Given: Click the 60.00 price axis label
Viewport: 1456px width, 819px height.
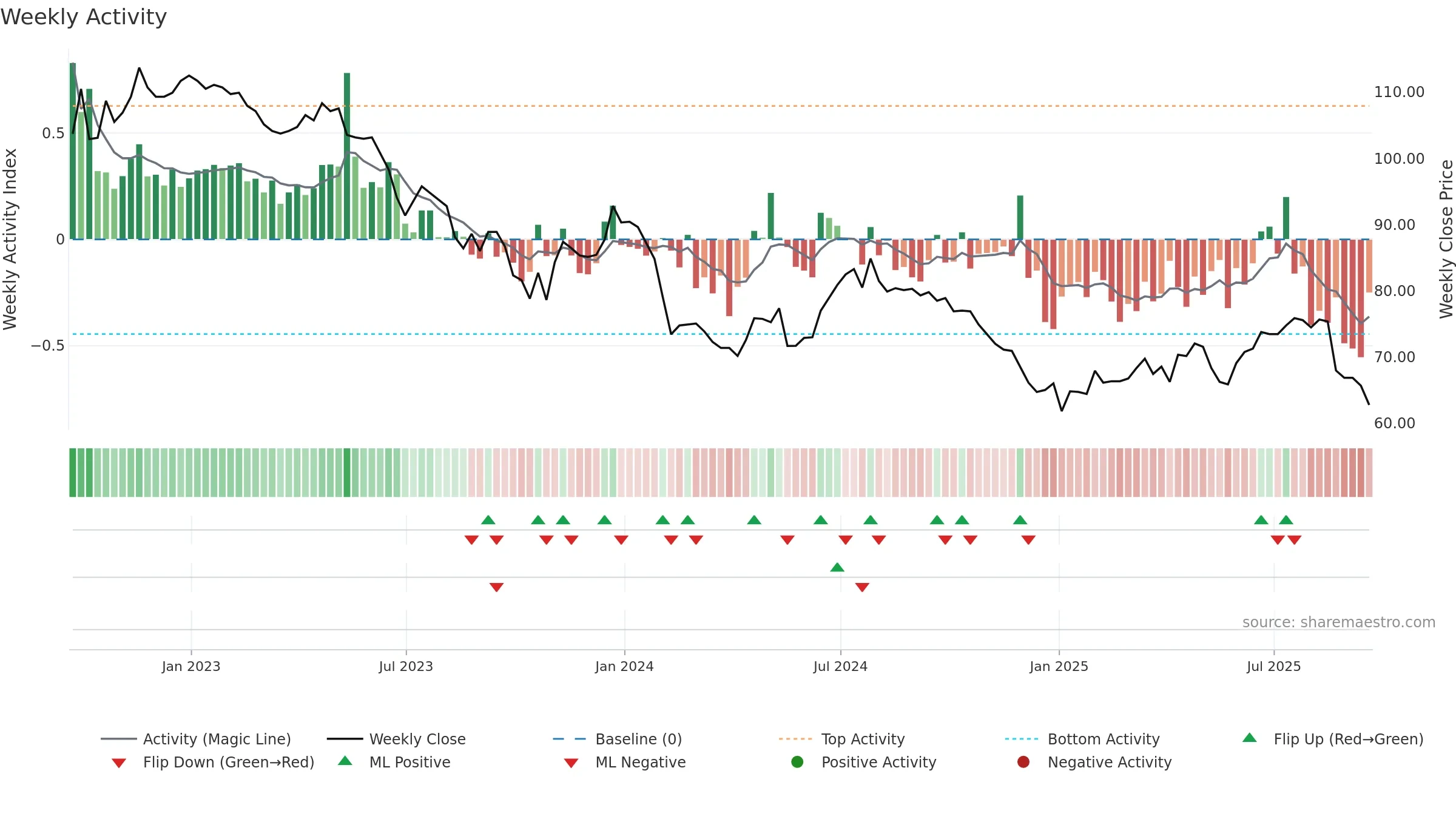Looking at the screenshot, I should (x=1395, y=423).
